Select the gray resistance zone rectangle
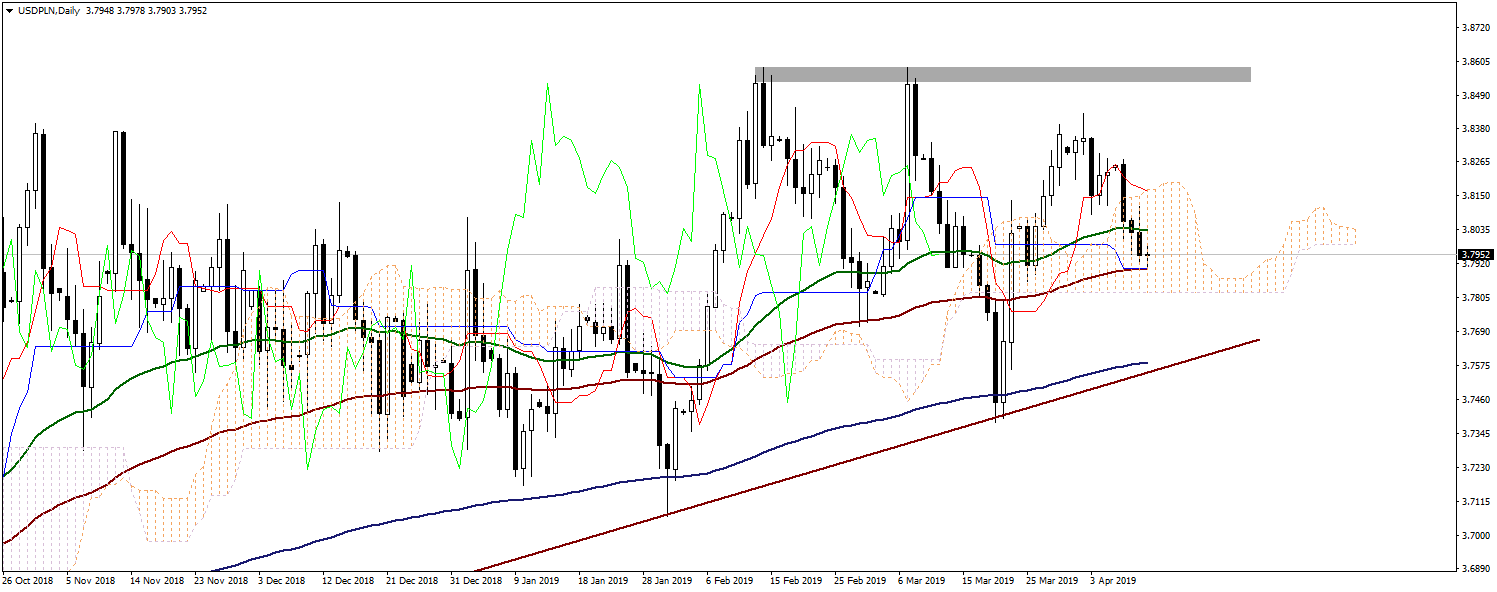The image size is (1497, 592). pyautogui.click(x=1002, y=75)
